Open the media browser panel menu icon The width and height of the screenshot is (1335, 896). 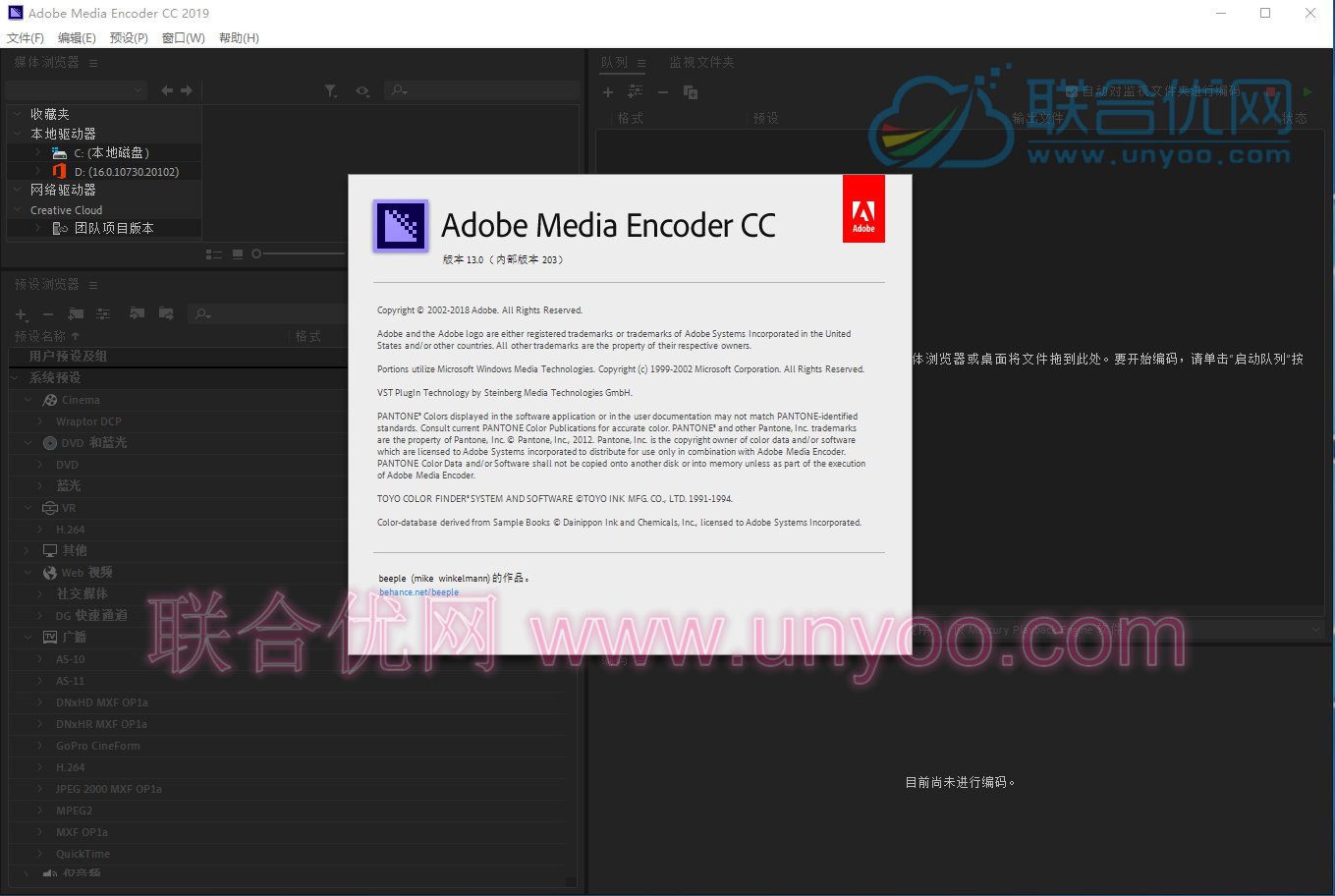93,63
